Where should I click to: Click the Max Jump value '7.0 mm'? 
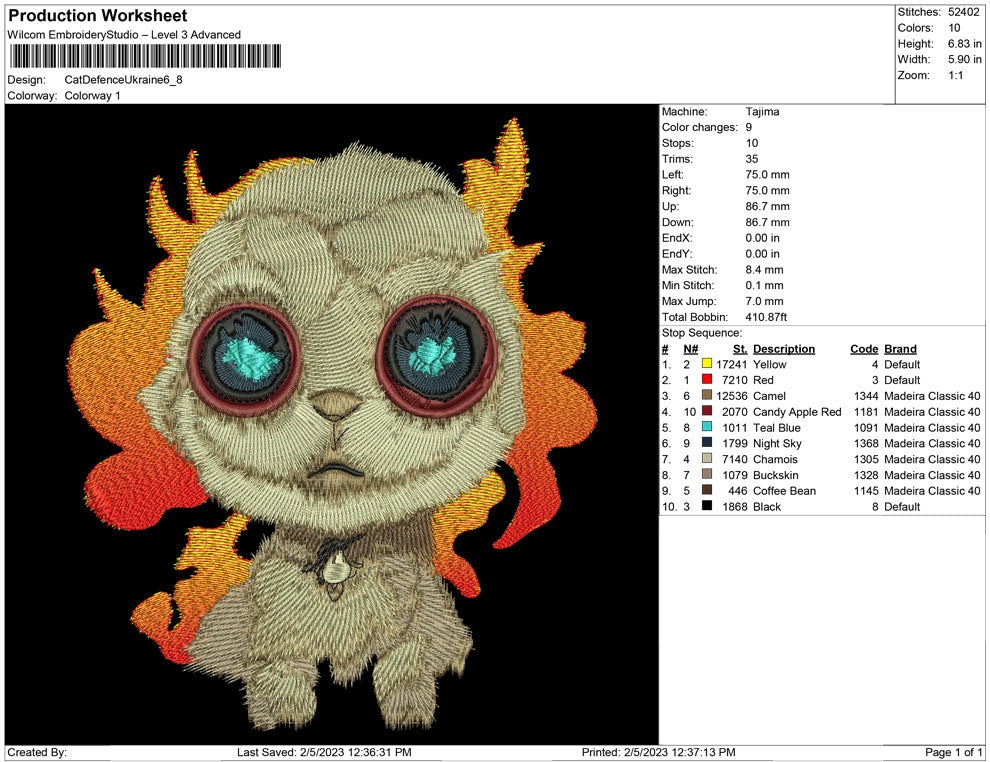(x=764, y=301)
